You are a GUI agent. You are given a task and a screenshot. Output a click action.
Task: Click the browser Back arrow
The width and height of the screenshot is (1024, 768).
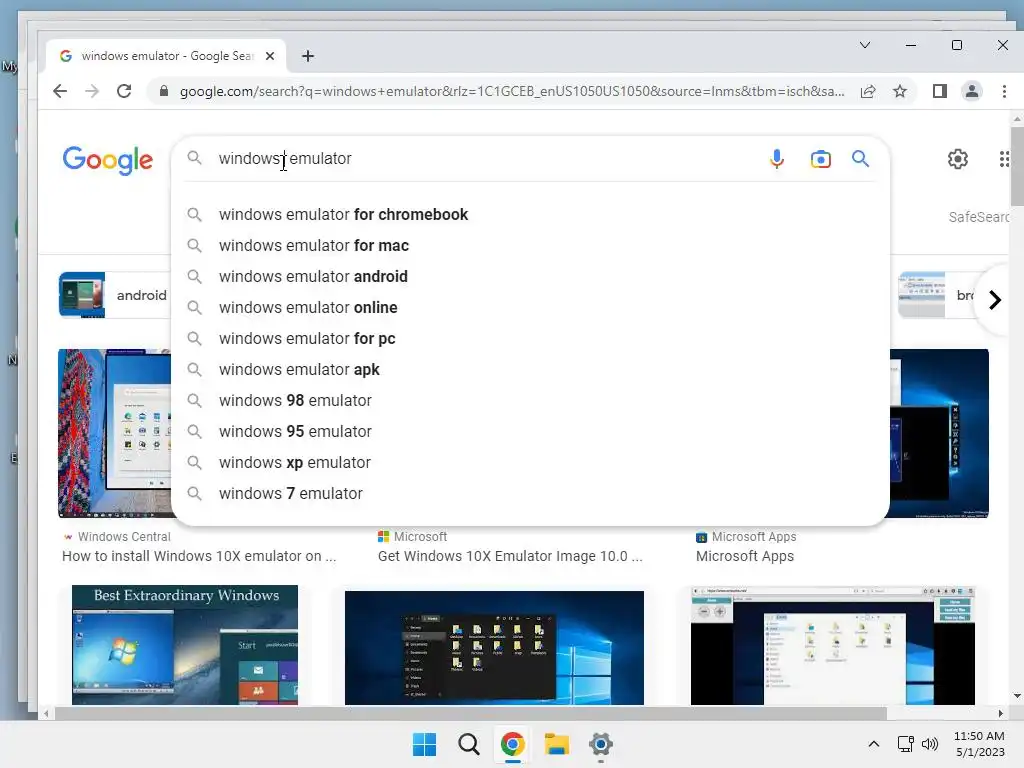point(60,91)
